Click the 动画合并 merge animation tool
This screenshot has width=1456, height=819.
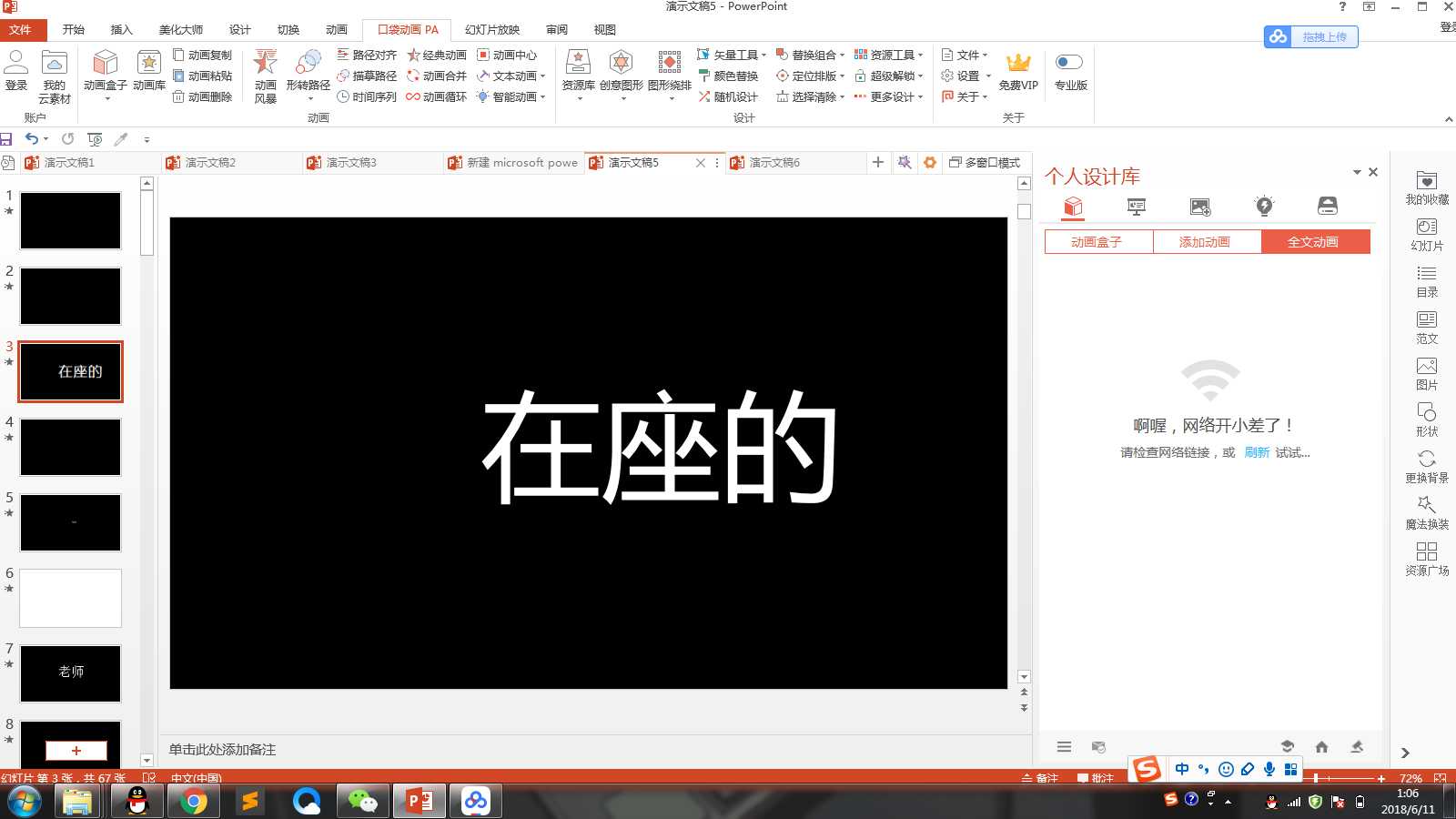pyautogui.click(x=437, y=76)
